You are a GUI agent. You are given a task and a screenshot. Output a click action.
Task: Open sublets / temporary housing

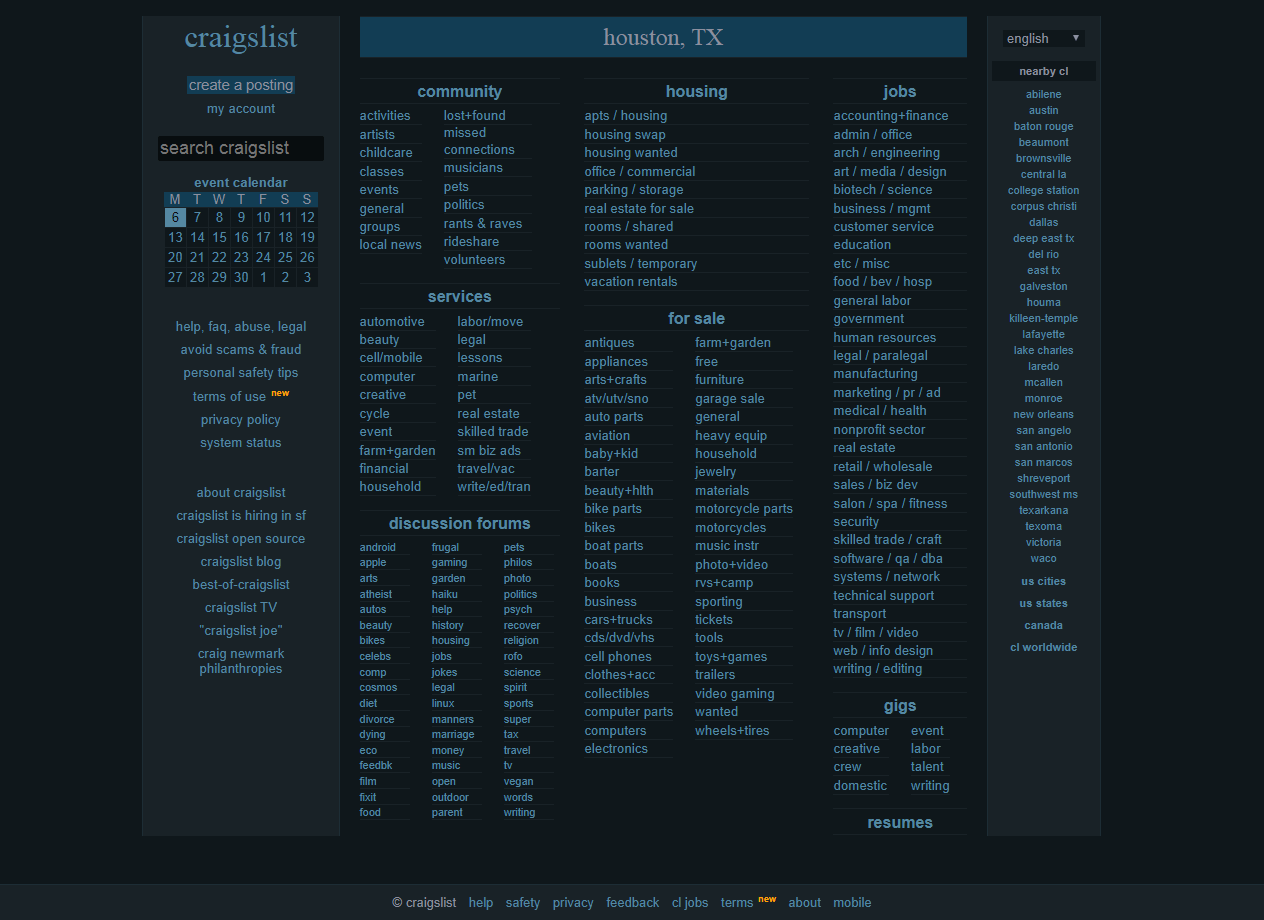641,263
